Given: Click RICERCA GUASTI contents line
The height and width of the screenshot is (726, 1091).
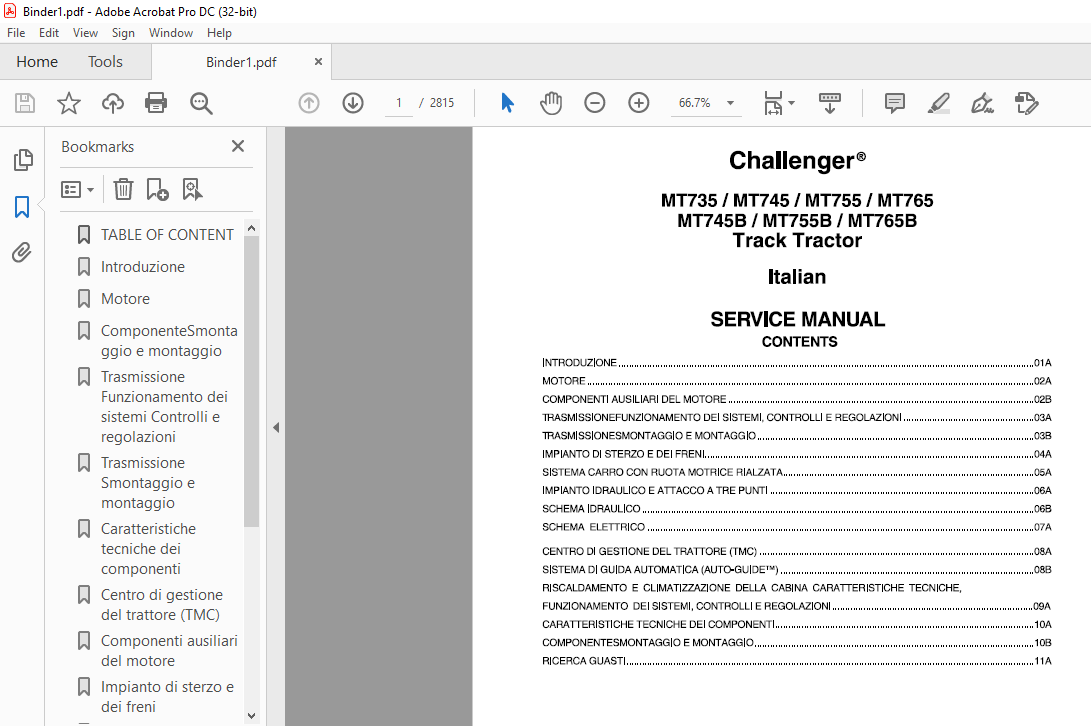Looking at the screenshot, I should click(x=797, y=661).
